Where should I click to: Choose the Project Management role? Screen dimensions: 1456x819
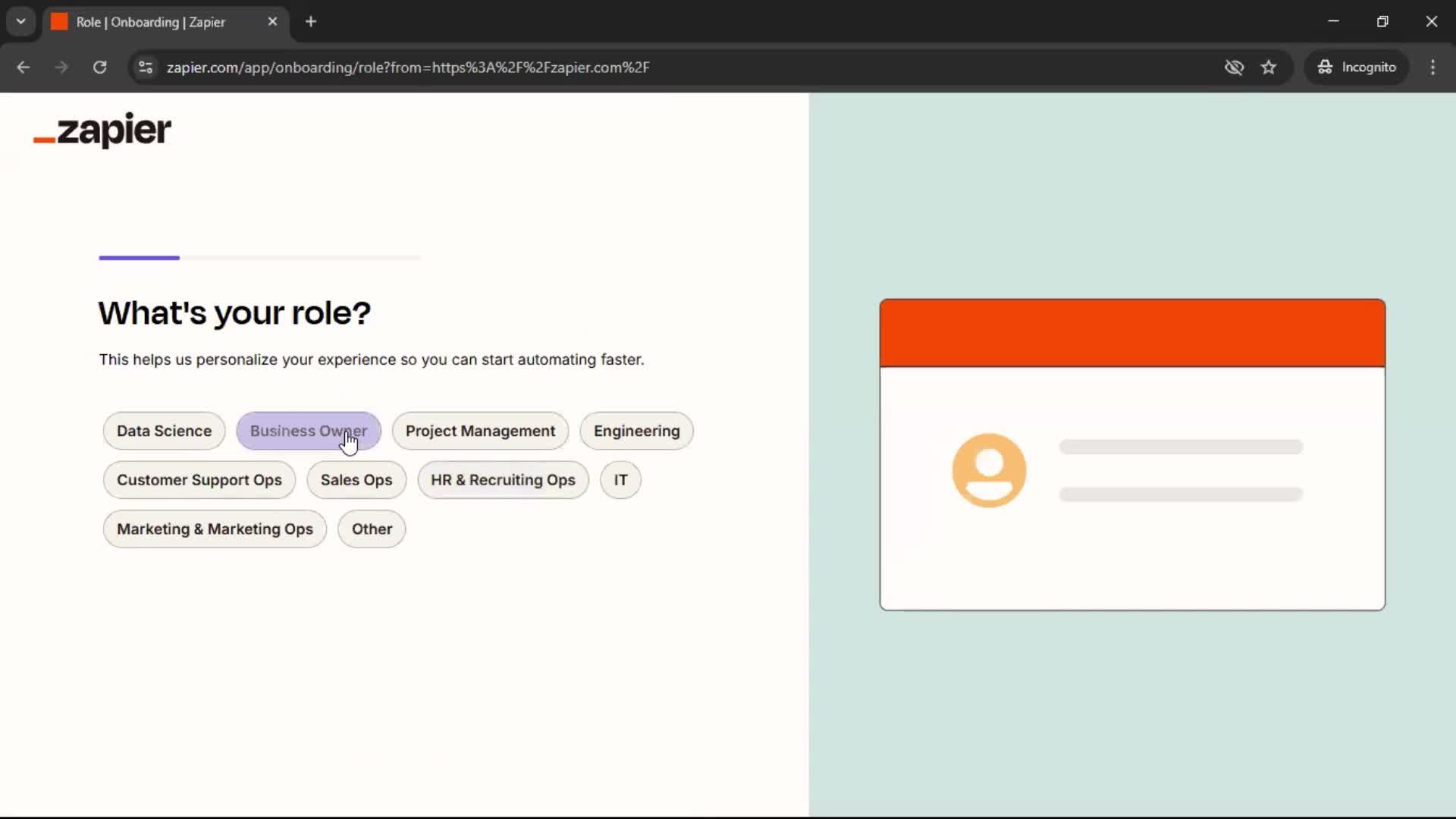click(x=480, y=431)
